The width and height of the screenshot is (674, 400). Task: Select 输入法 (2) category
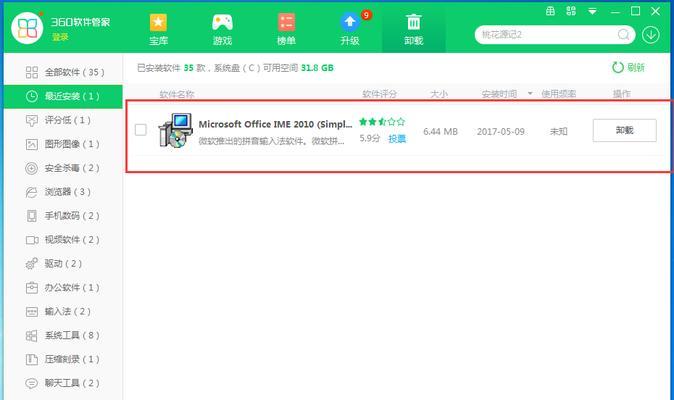pos(64,311)
